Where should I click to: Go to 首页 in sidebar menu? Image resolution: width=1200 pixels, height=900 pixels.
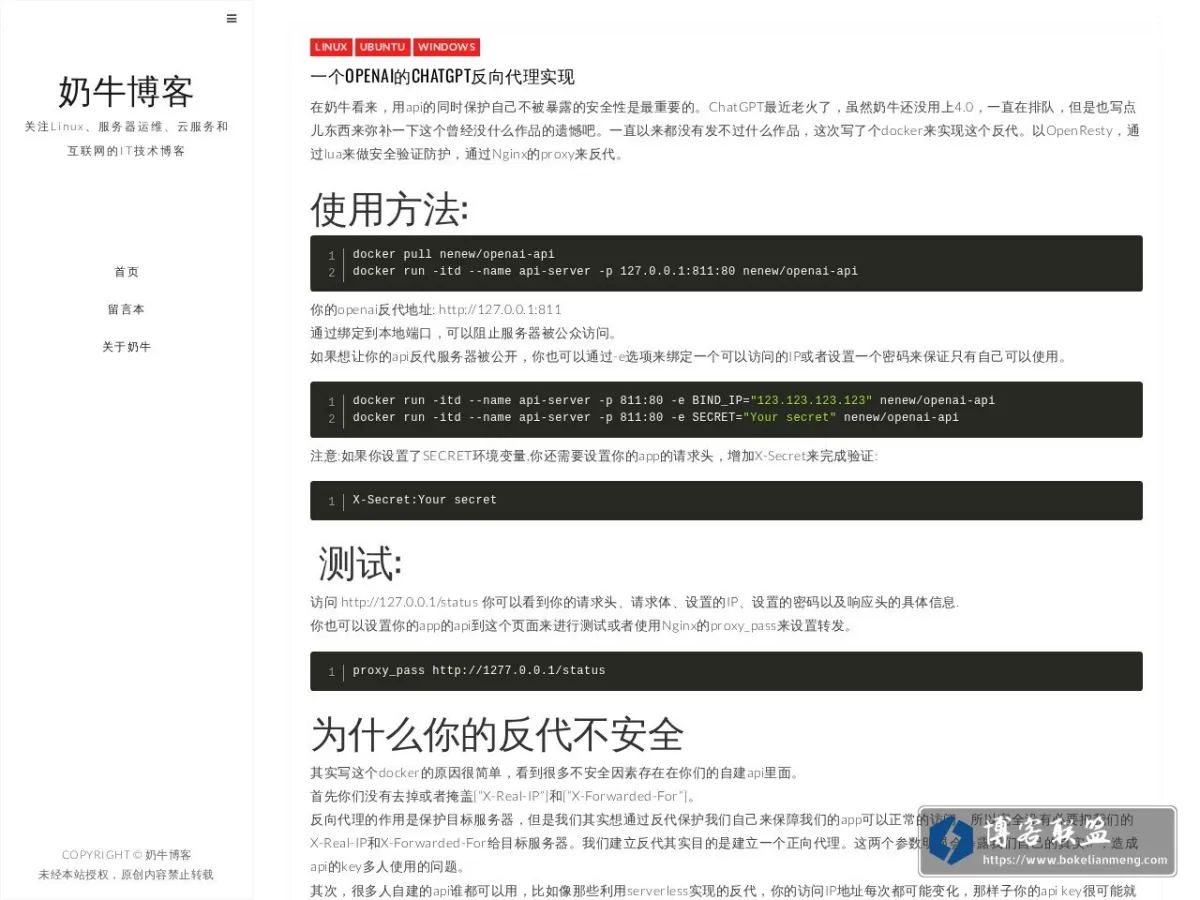pyautogui.click(x=127, y=272)
